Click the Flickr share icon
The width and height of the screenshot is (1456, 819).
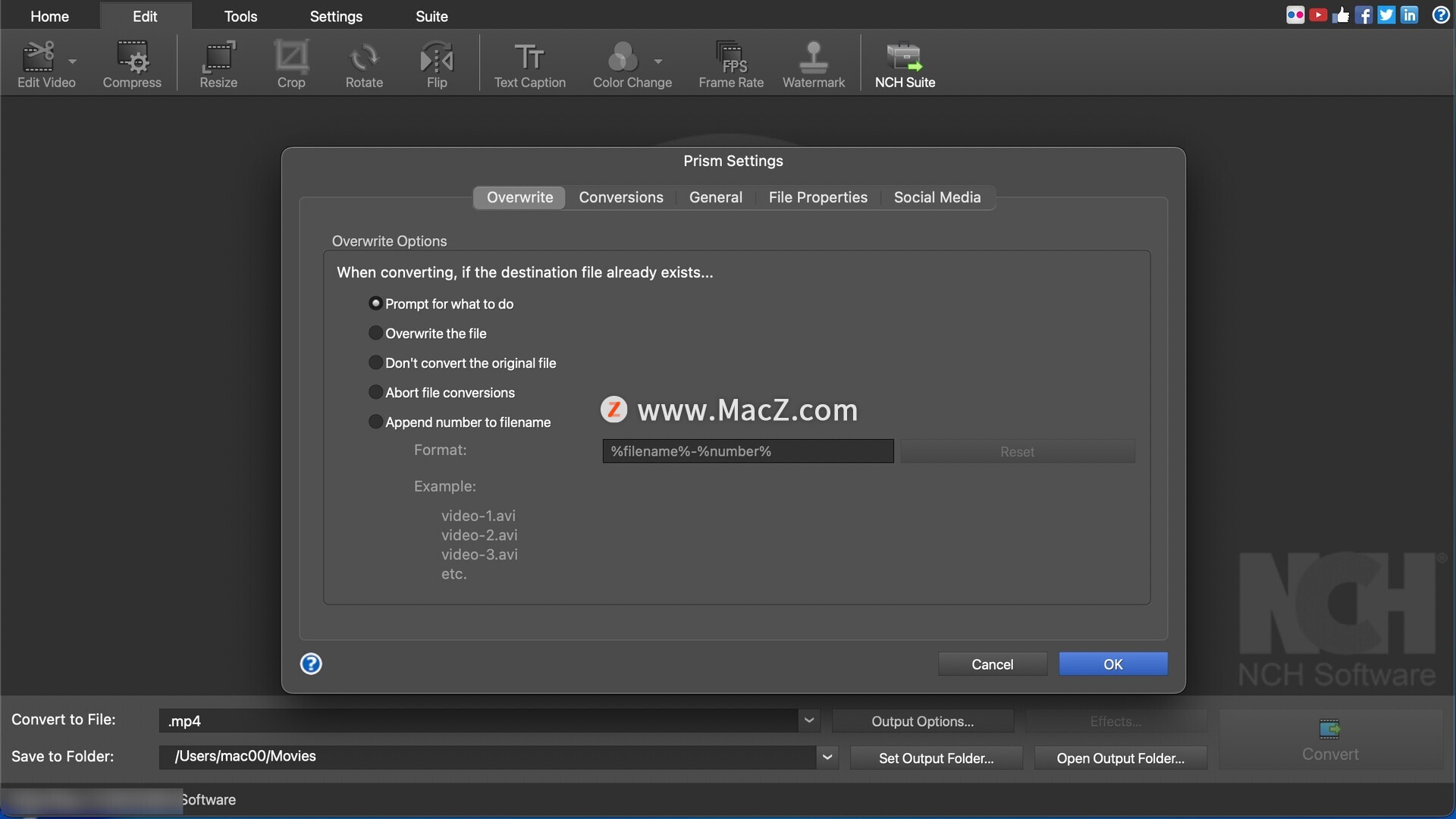pyautogui.click(x=1295, y=15)
